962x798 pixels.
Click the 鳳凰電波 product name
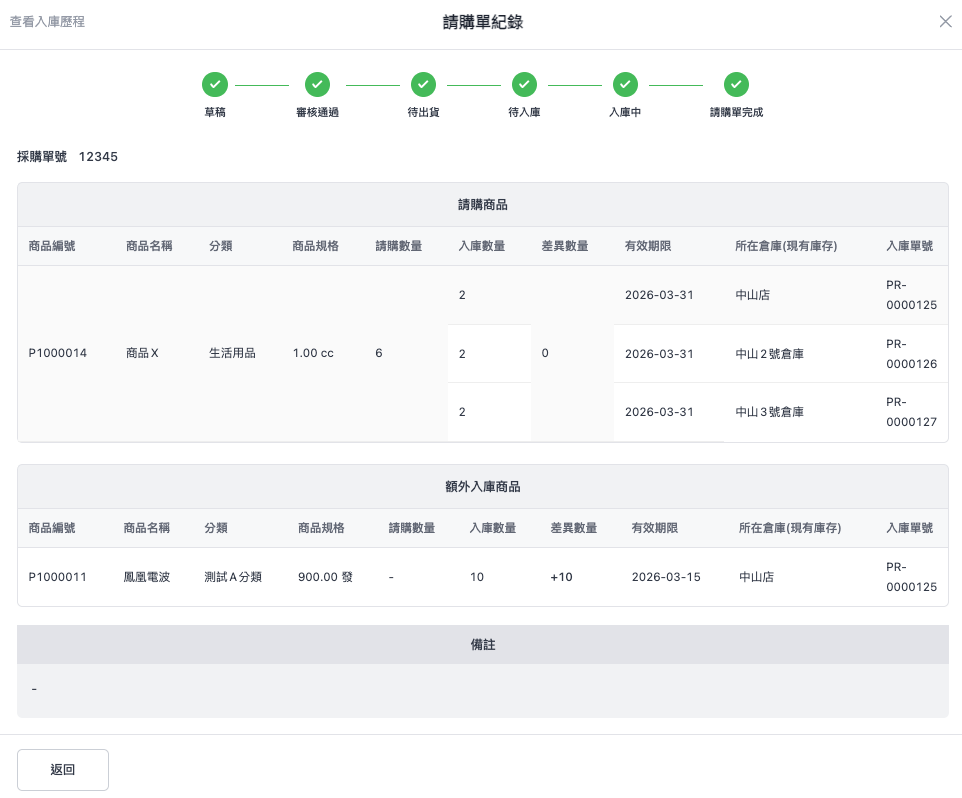click(146, 577)
